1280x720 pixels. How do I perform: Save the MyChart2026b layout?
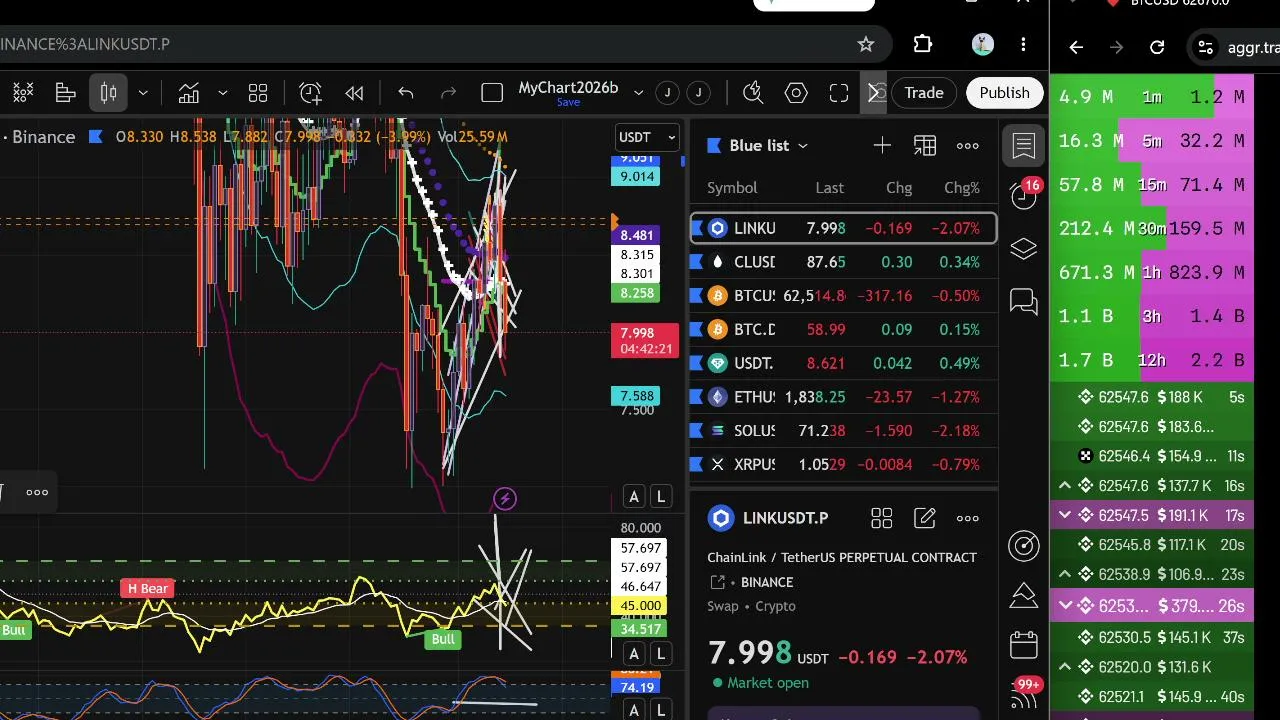(568, 103)
